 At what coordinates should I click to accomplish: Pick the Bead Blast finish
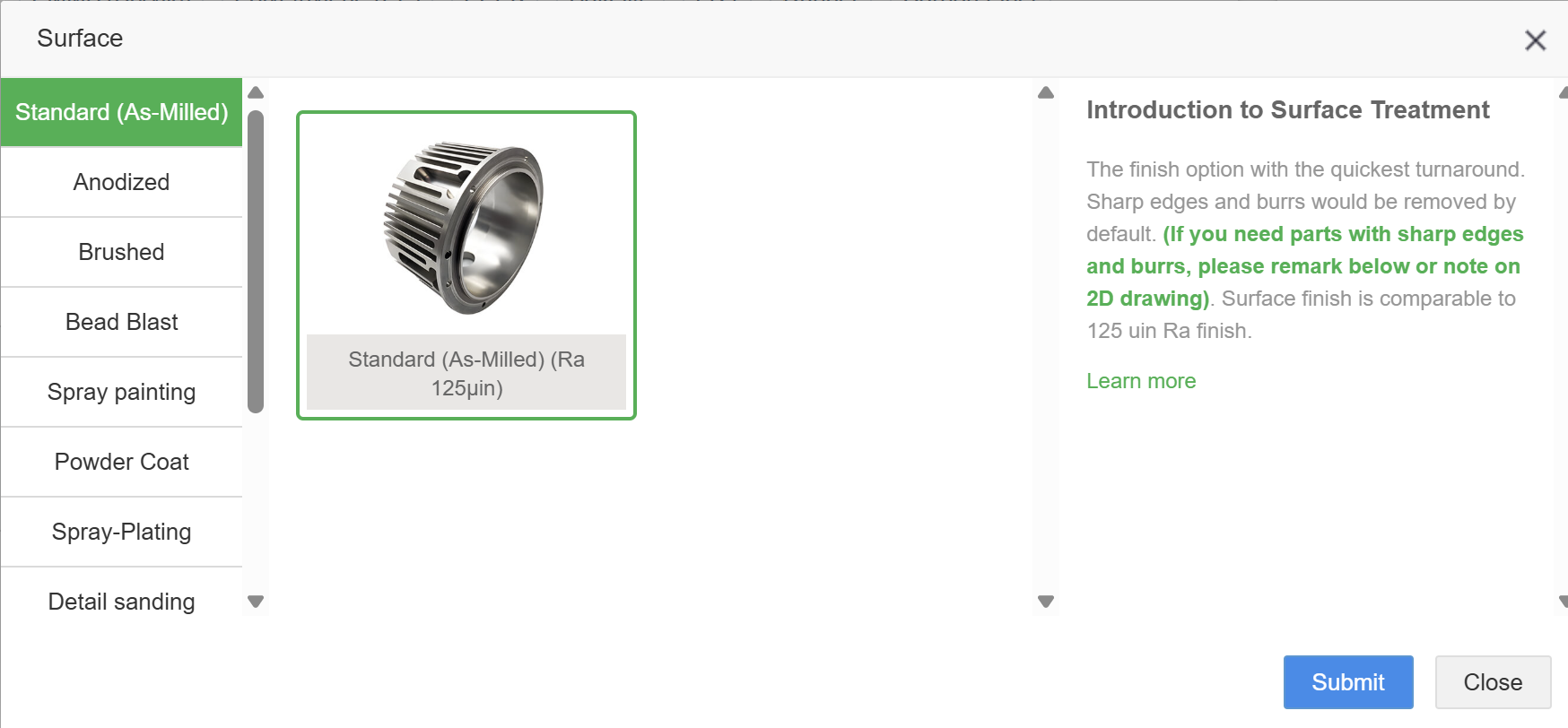pyautogui.click(x=121, y=322)
